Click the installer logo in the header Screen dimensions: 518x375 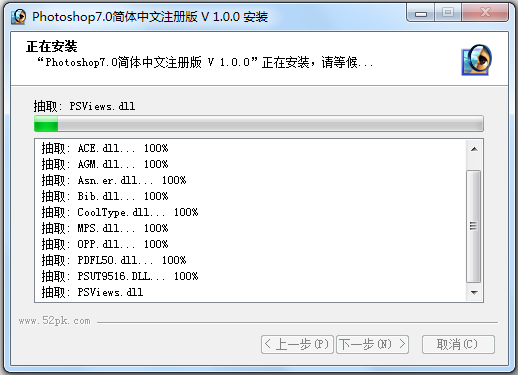tap(477, 60)
